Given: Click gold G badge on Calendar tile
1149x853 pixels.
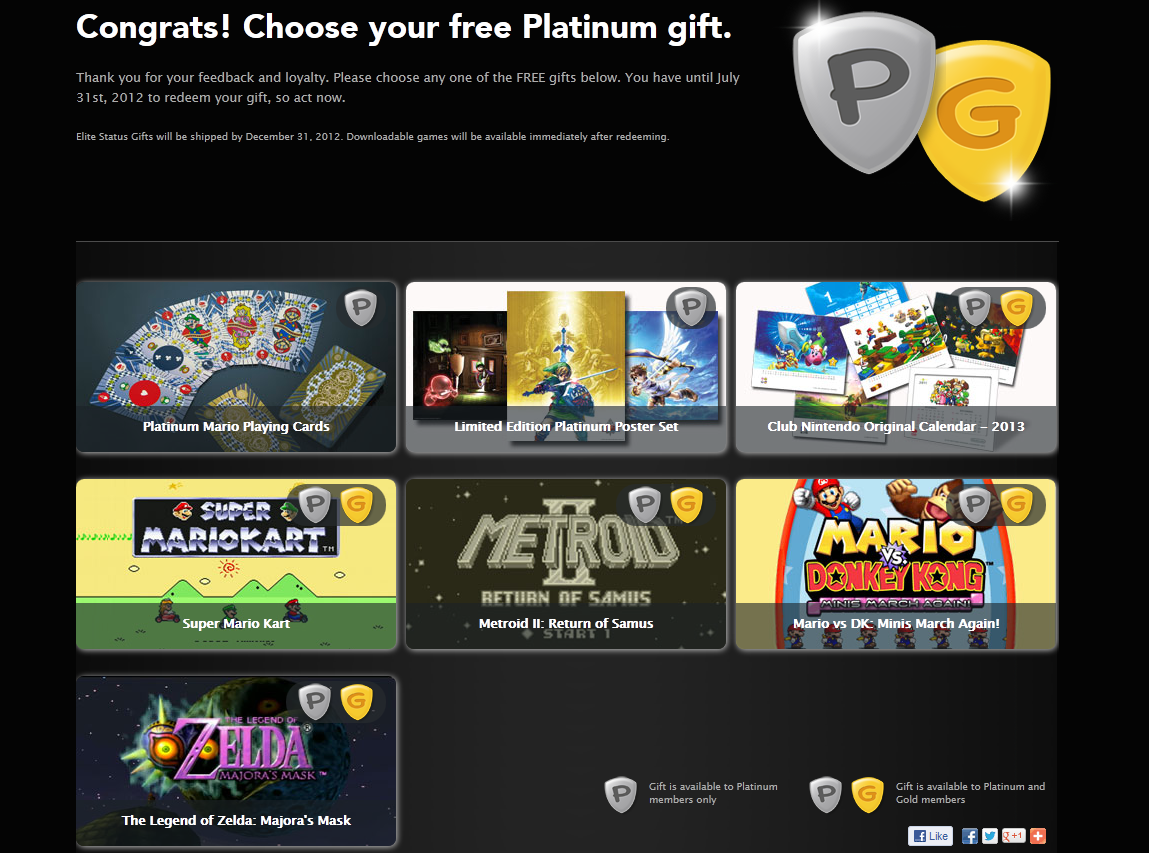Looking at the screenshot, I should pyautogui.click(x=1016, y=308).
